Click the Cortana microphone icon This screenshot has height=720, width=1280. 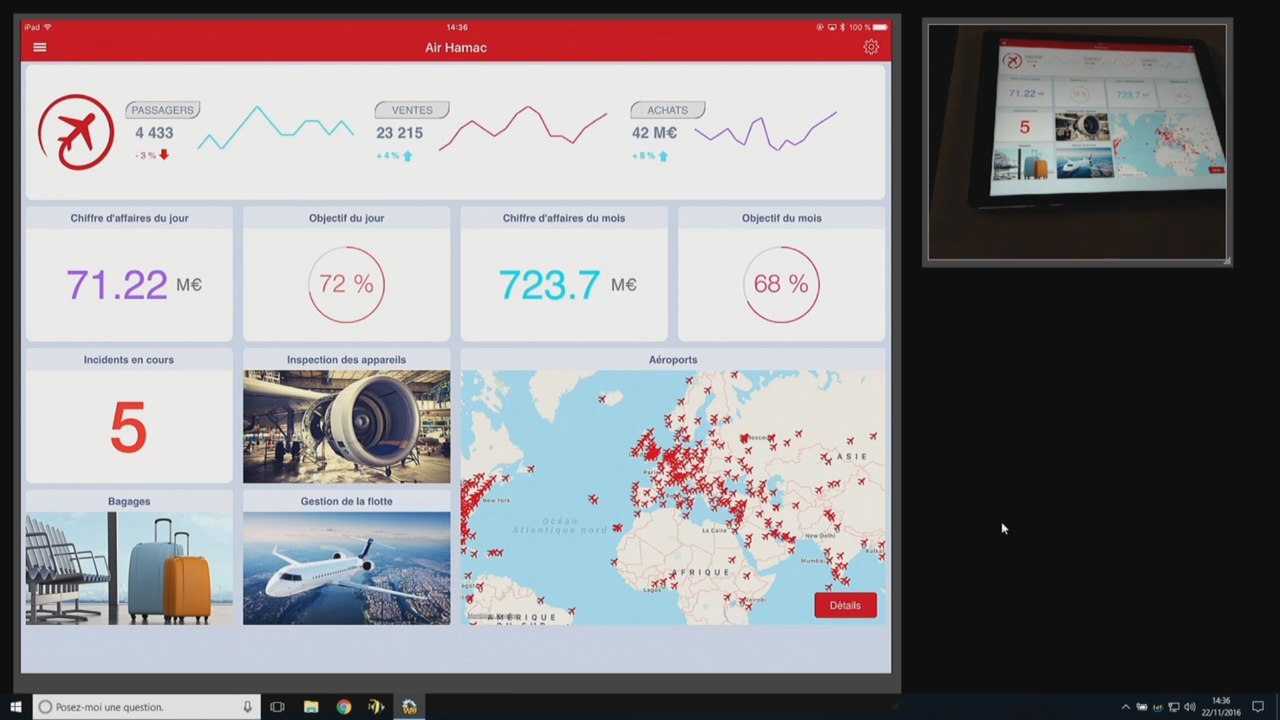(247, 707)
